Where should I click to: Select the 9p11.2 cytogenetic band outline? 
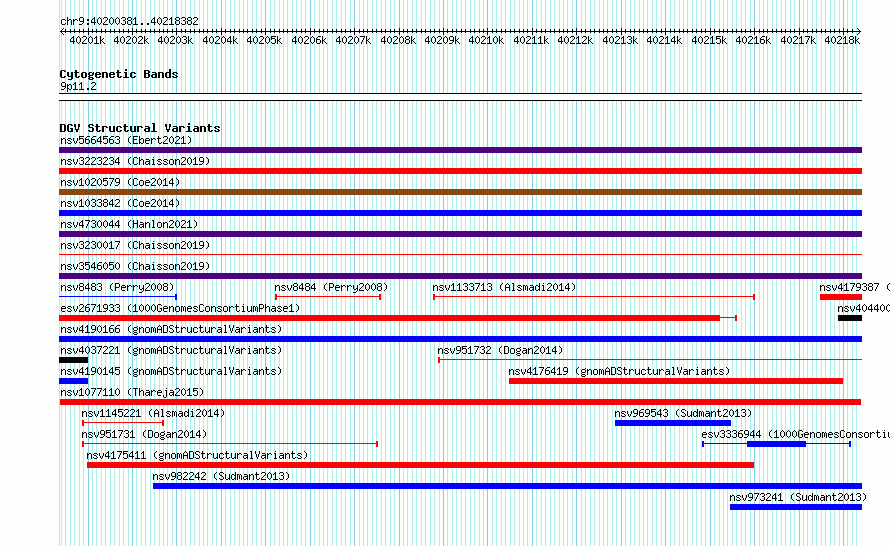[460, 97]
